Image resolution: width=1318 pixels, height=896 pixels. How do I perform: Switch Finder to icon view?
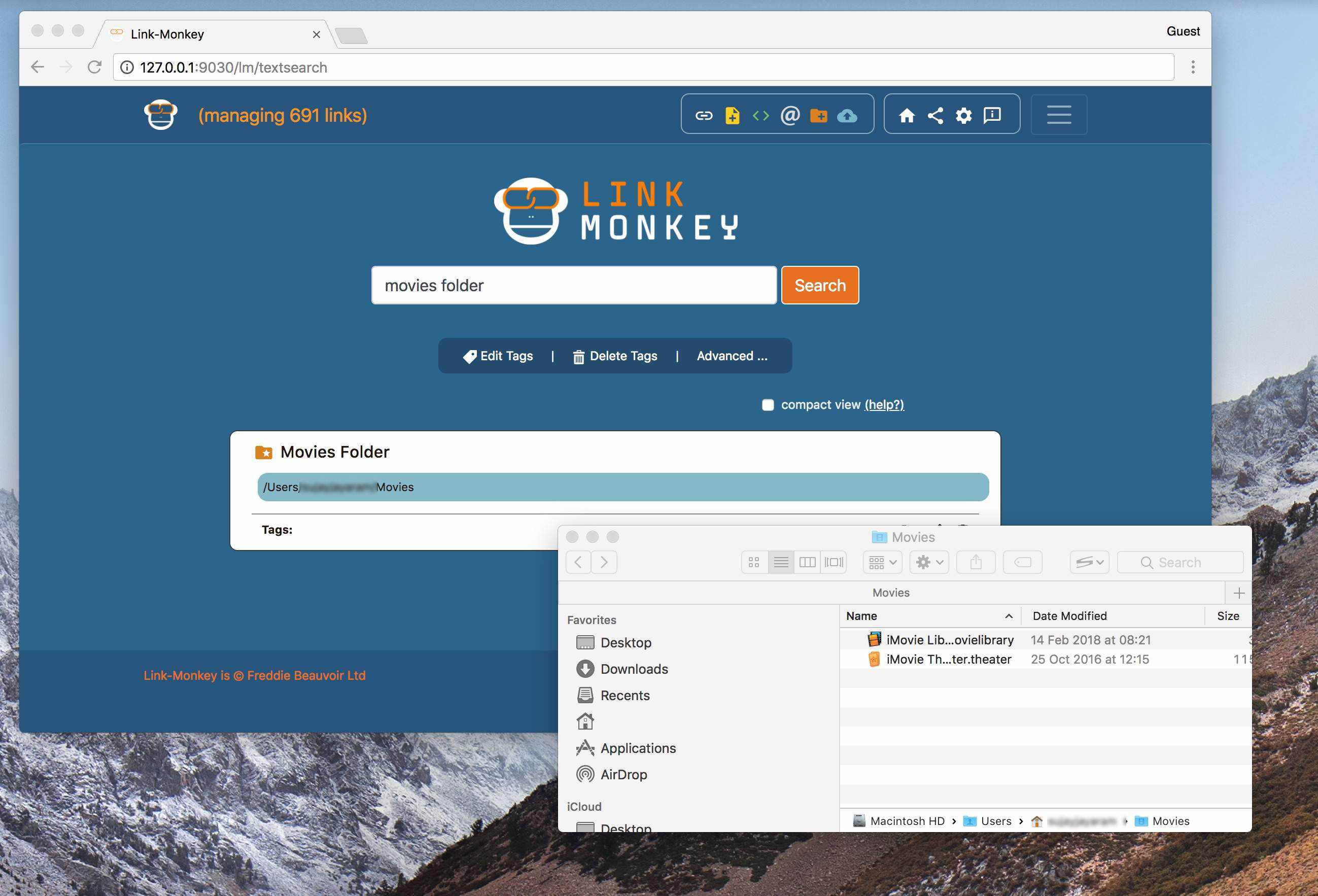point(754,562)
